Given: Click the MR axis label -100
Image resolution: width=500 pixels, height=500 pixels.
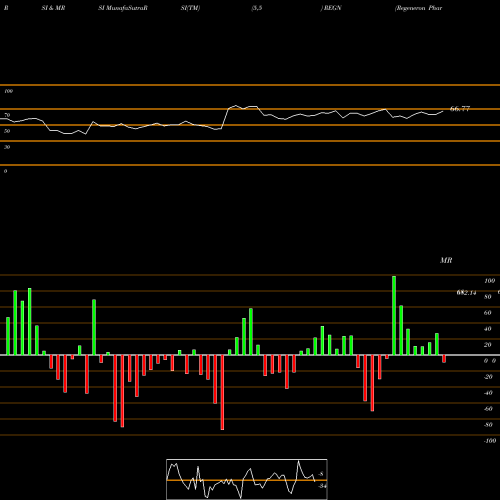Looking at the screenshot, I should click(490, 441).
